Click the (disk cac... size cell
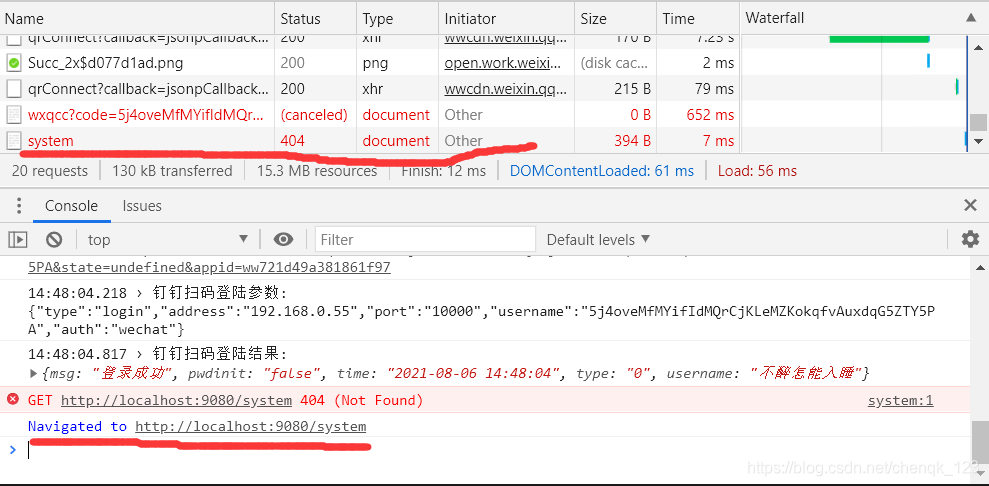The height and width of the screenshot is (486, 989). tap(614, 63)
